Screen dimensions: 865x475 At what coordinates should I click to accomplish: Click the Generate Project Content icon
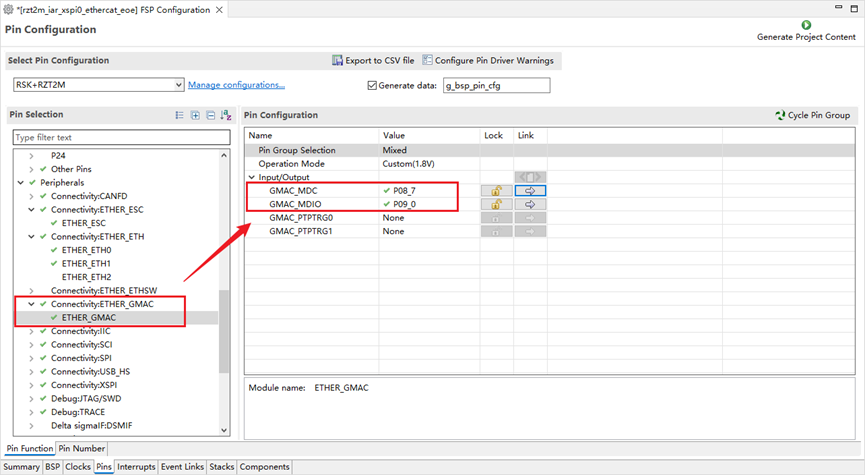(806, 25)
